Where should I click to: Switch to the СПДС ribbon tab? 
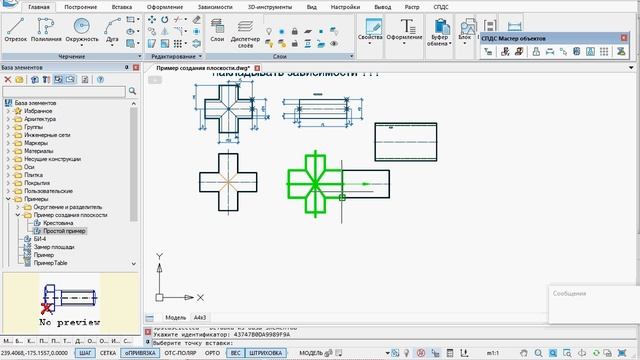[x=441, y=7]
